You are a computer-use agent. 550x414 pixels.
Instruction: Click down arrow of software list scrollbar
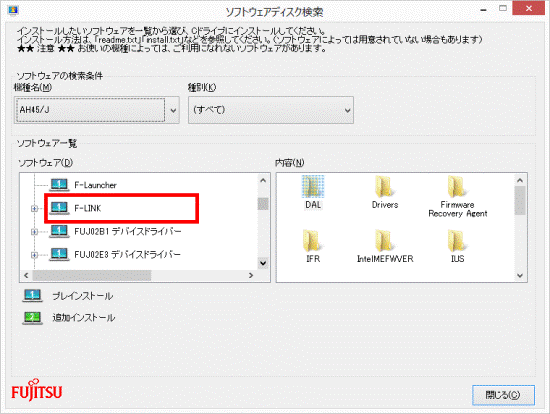click(263, 263)
